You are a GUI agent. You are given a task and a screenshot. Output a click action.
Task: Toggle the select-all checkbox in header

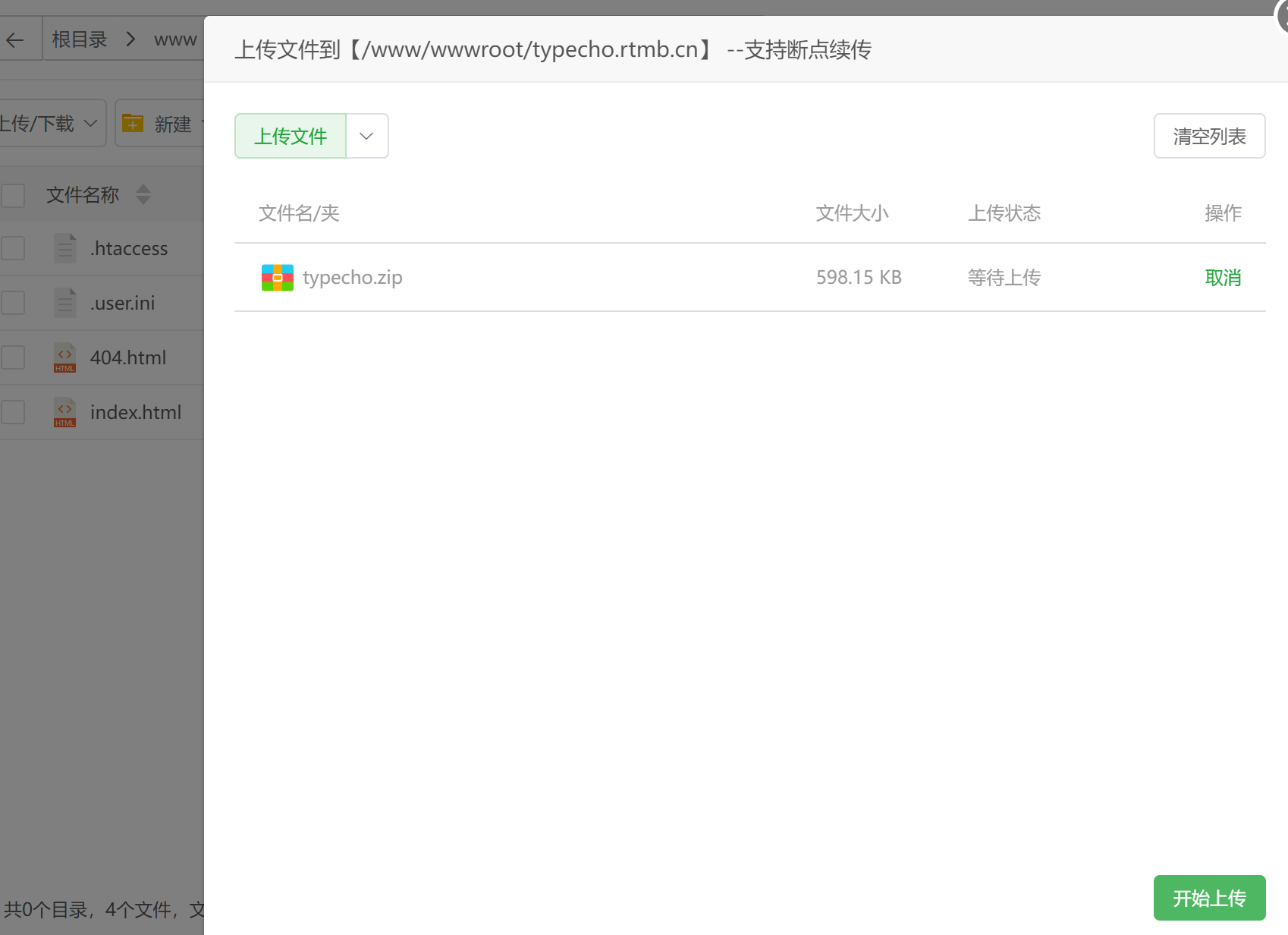pyautogui.click(x=13, y=195)
